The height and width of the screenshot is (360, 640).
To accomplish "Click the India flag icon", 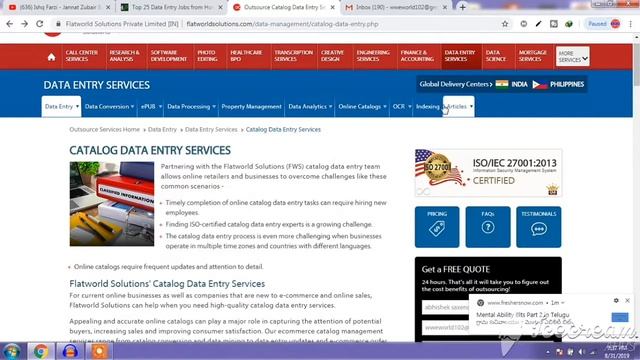I will point(502,84).
